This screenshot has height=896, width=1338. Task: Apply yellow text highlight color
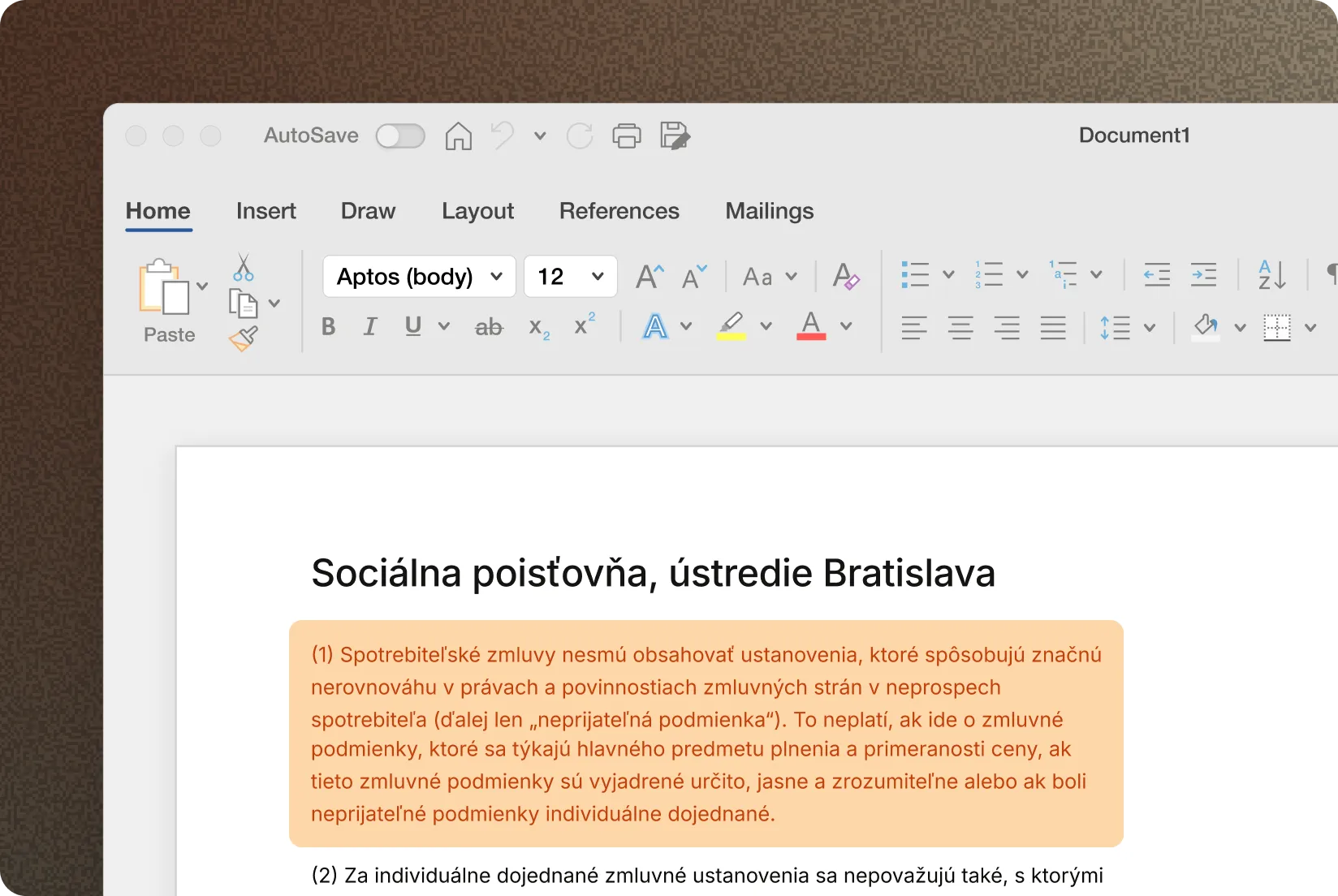[732, 326]
